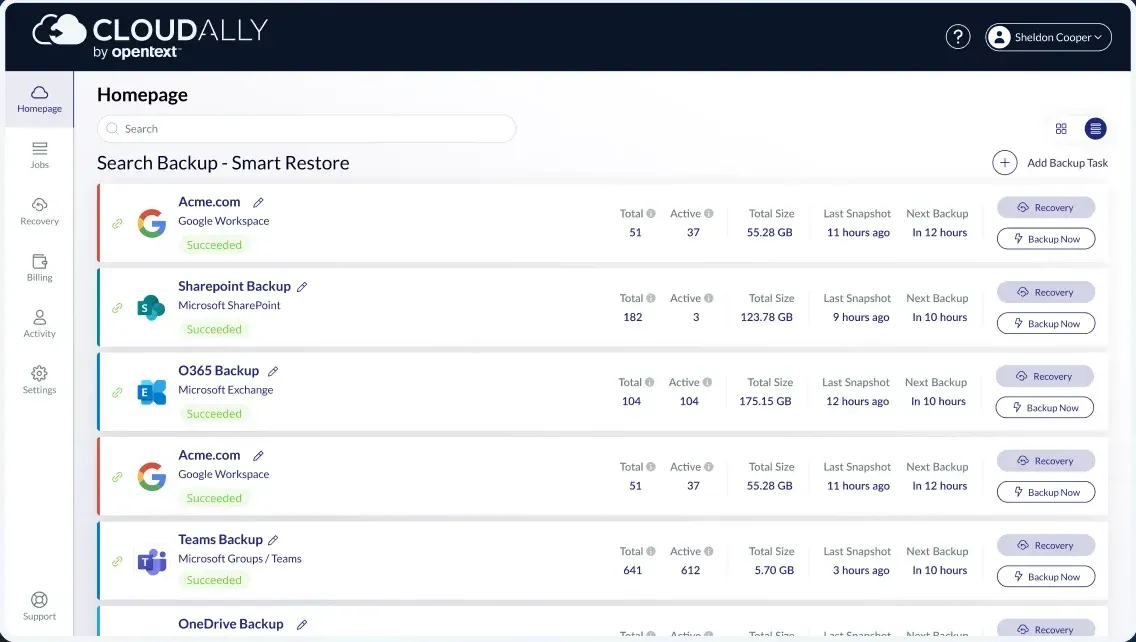
Task: Switch to grid view layout
Action: pyautogui.click(x=1061, y=128)
